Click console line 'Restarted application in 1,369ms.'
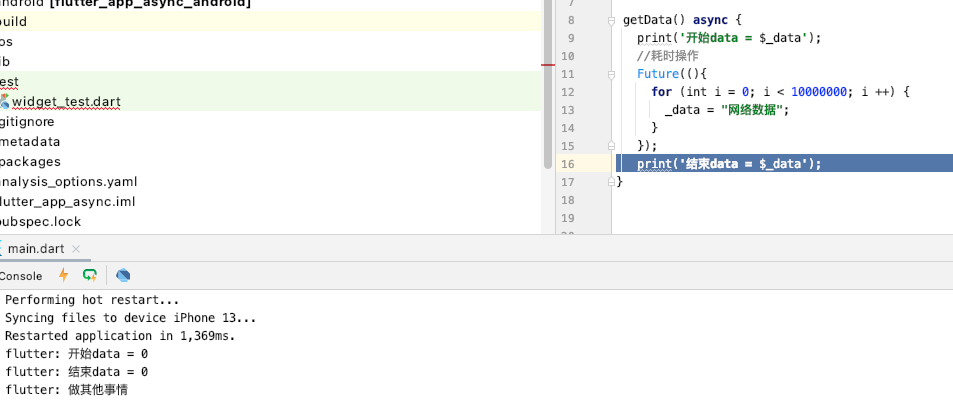953x411 pixels. pyautogui.click(x=120, y=336)
